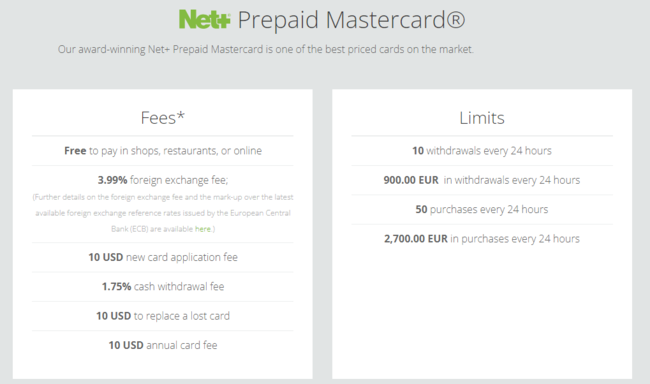Select the Limits card title

point(482,118)
